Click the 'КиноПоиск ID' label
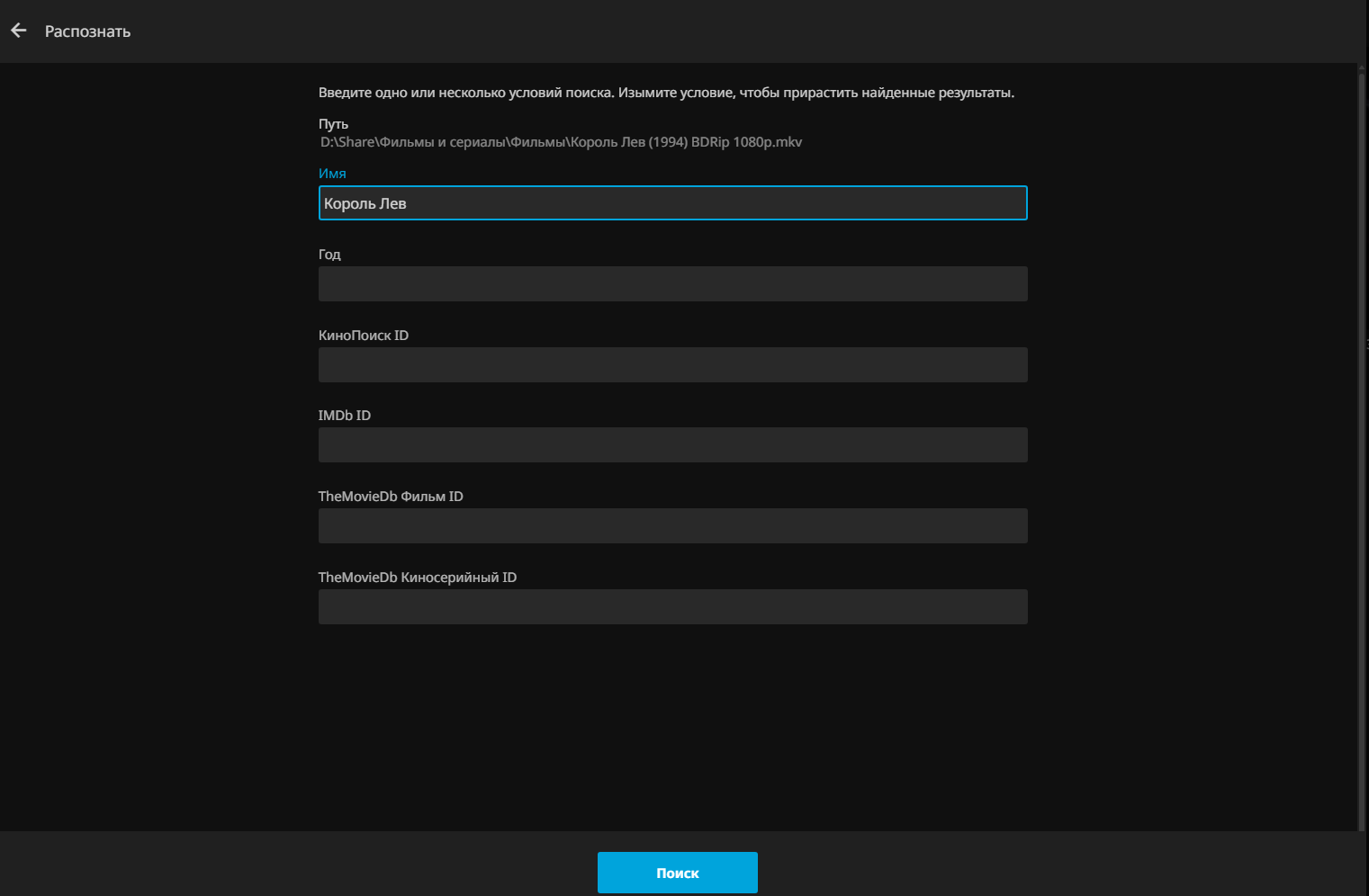 click(363, 336)
